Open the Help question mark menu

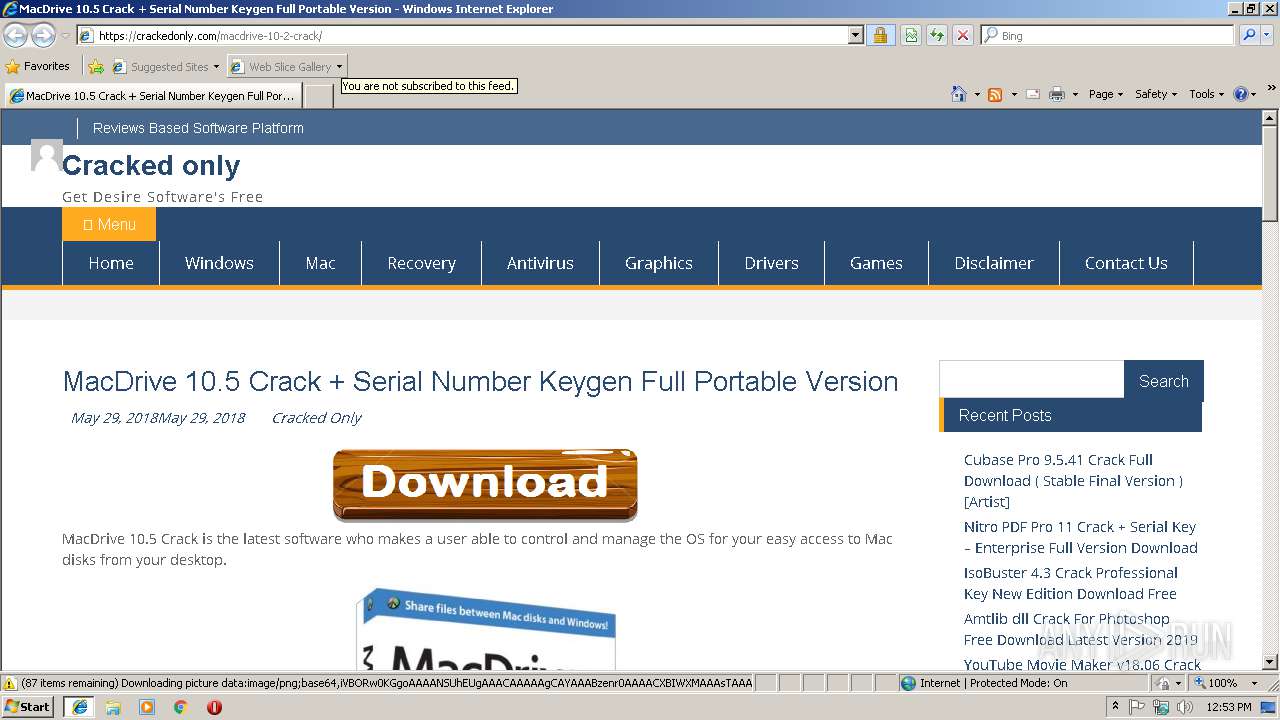click(1245, 94)
